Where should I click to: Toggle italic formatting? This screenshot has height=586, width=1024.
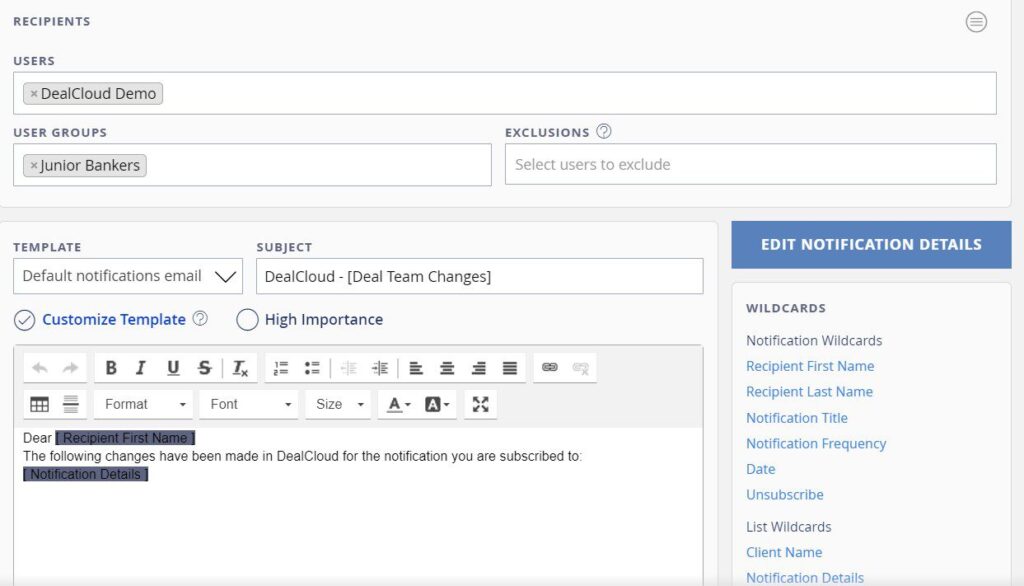pyautogui.click(x=140, y=368)
